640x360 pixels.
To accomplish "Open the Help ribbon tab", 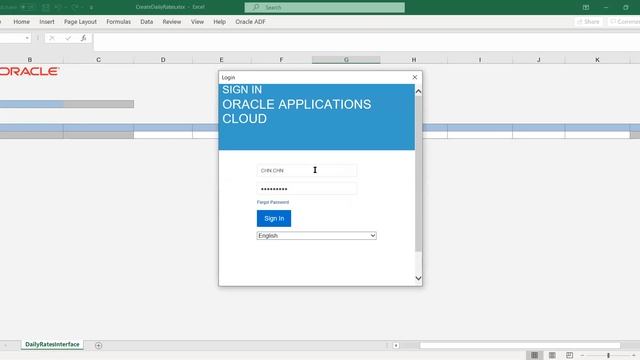I will pos(219,22).
